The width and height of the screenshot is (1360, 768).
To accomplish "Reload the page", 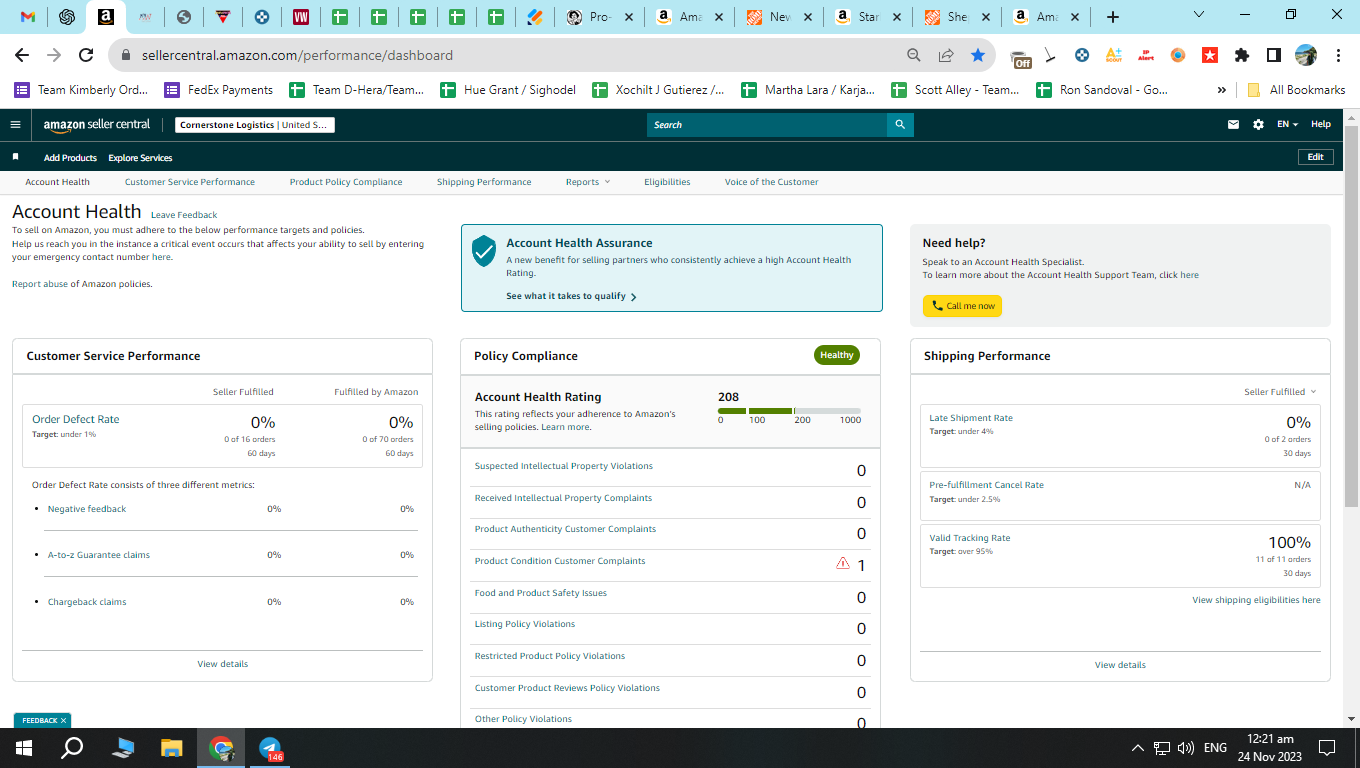I will tap(86, 56).
